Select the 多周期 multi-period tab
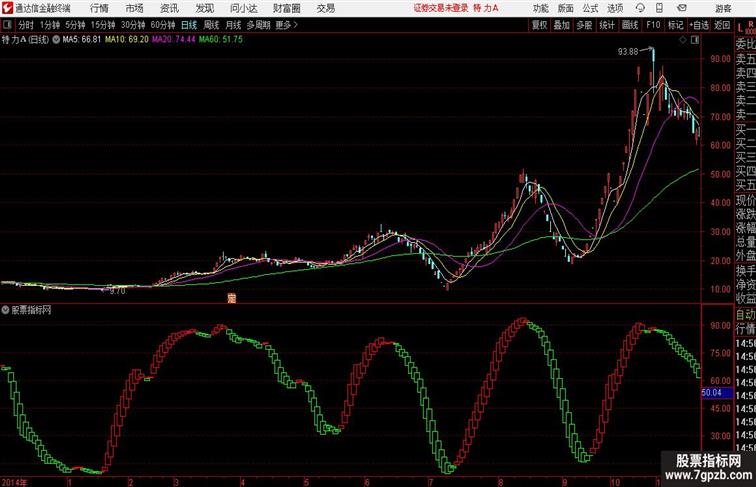 coord(258,25)
